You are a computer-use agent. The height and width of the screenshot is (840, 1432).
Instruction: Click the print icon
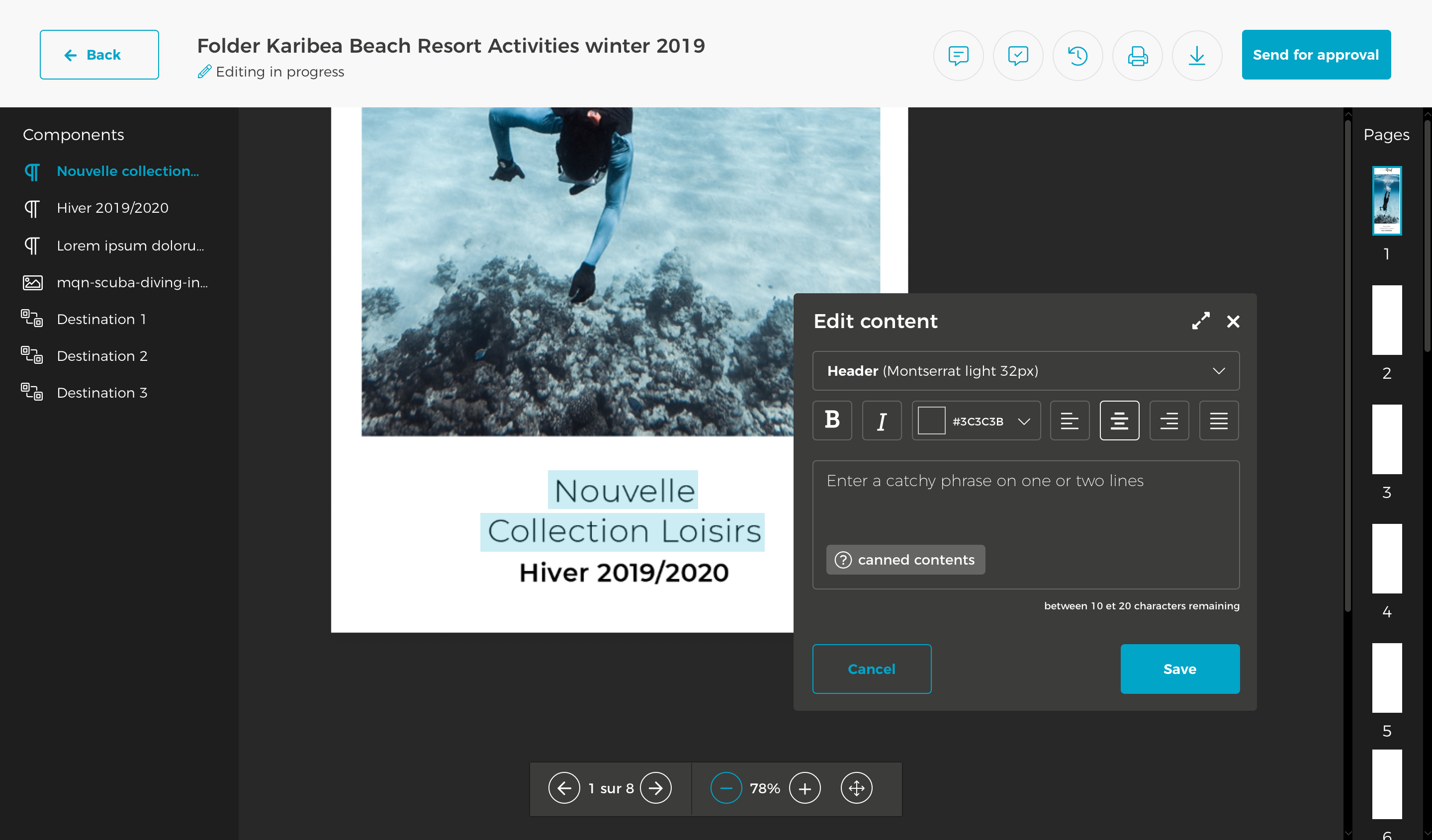coord(1137,55)
